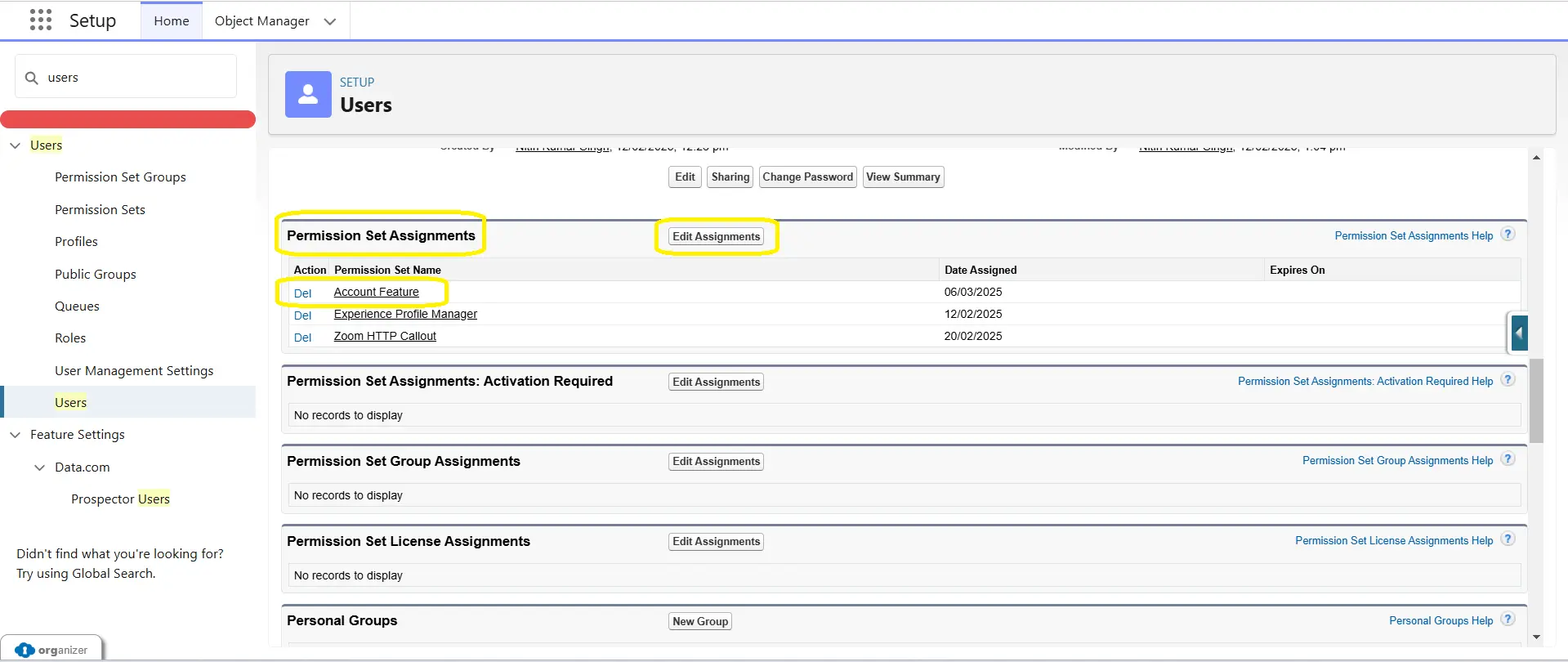Open Personal Groups help question icon
The width and height of the screenshot is (1568, 662).
tap(1508, 619)
